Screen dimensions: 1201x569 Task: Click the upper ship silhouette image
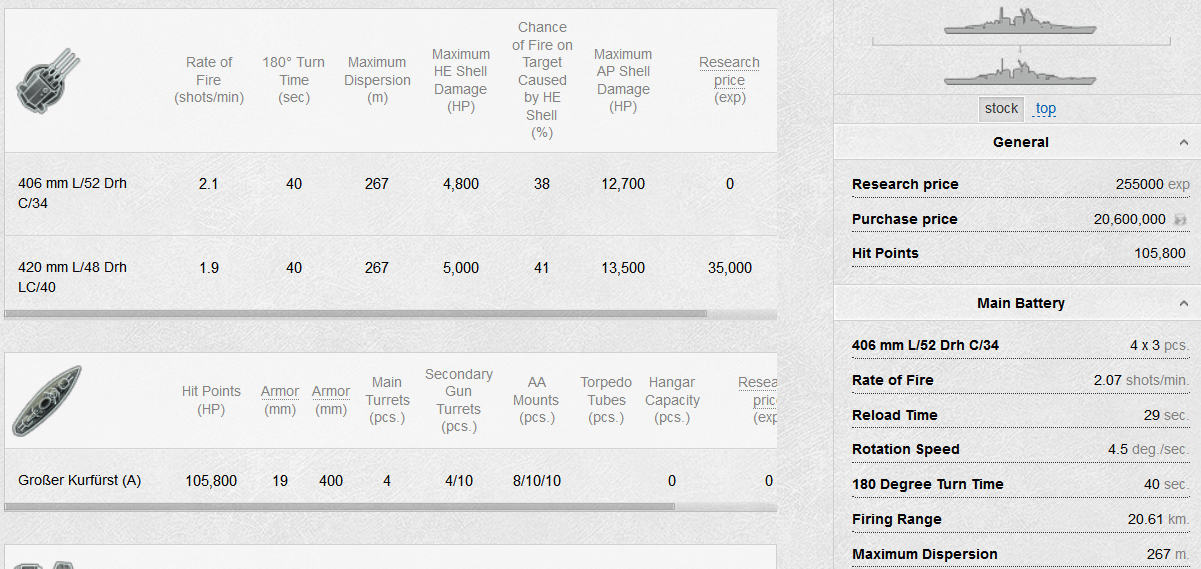[1019, 21]
